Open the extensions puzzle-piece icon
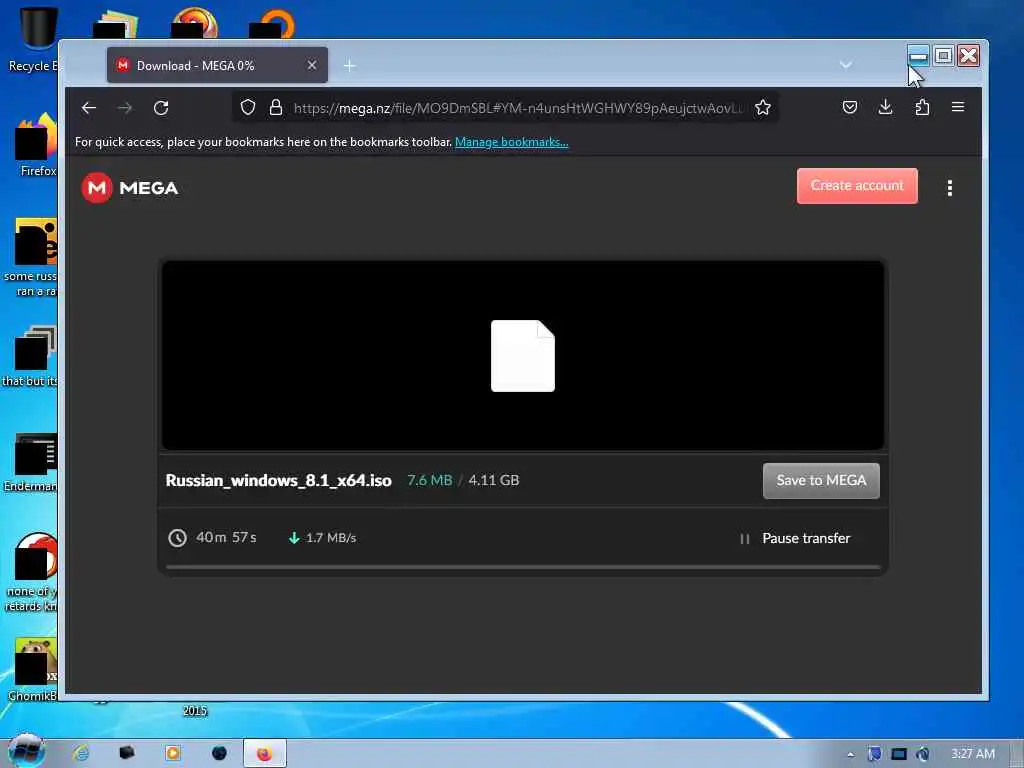Image resolution: width=1024 pixels, height=768 pixels. click(x=922, y=107)
